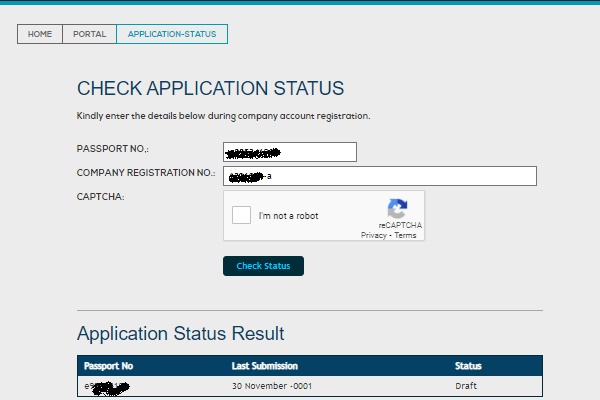Go to the HOME breadcrumb

(x=40, y=34)
